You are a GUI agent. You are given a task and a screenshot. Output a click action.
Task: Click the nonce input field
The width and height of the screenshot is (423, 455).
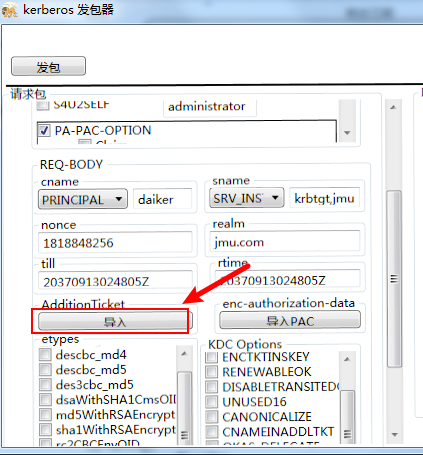[x=115, y=243]
